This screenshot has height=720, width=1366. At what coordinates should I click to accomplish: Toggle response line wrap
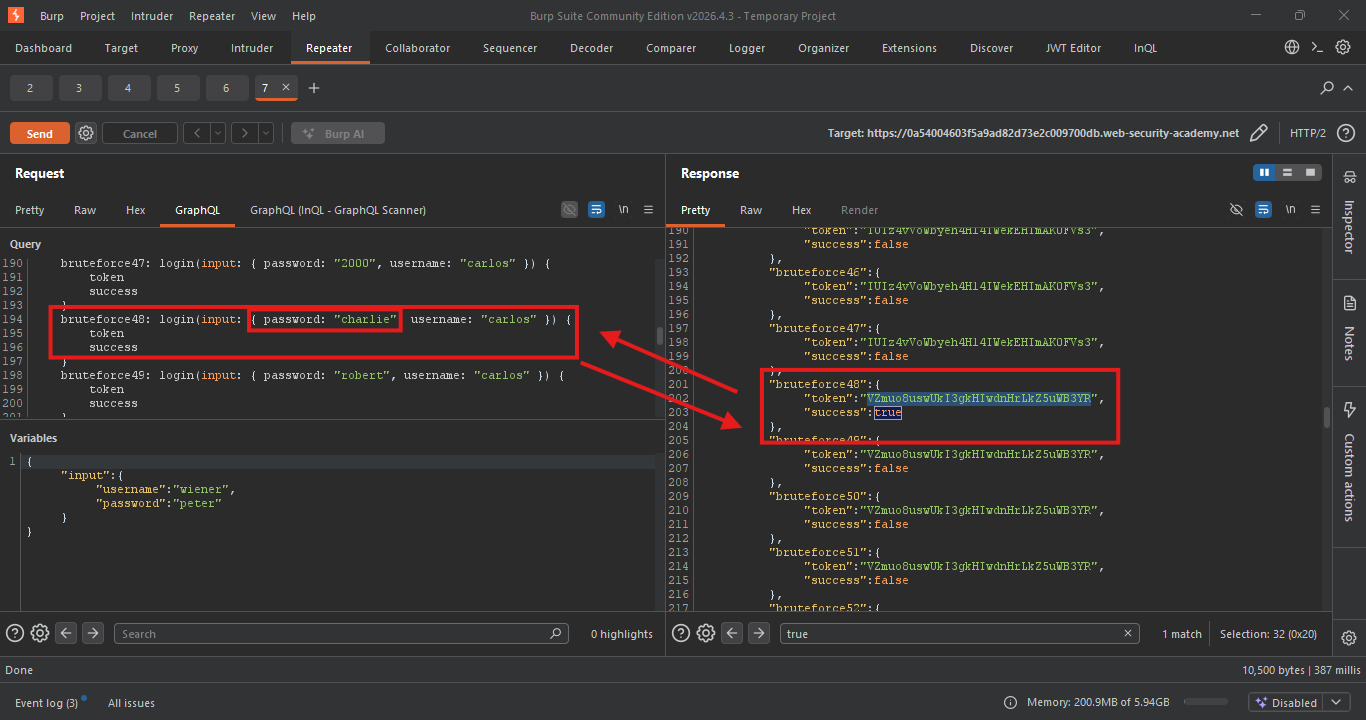(x=1263, y=210)
